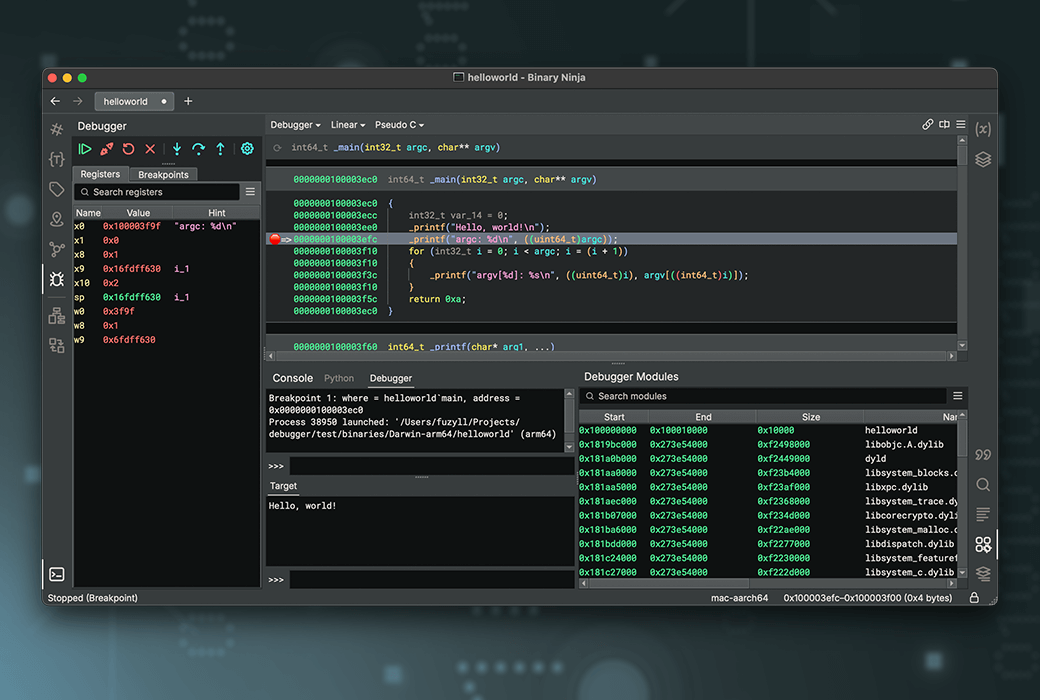Open the Pseudo C language dropdown
Viewport: 1040px width, 700px height.
399,125
